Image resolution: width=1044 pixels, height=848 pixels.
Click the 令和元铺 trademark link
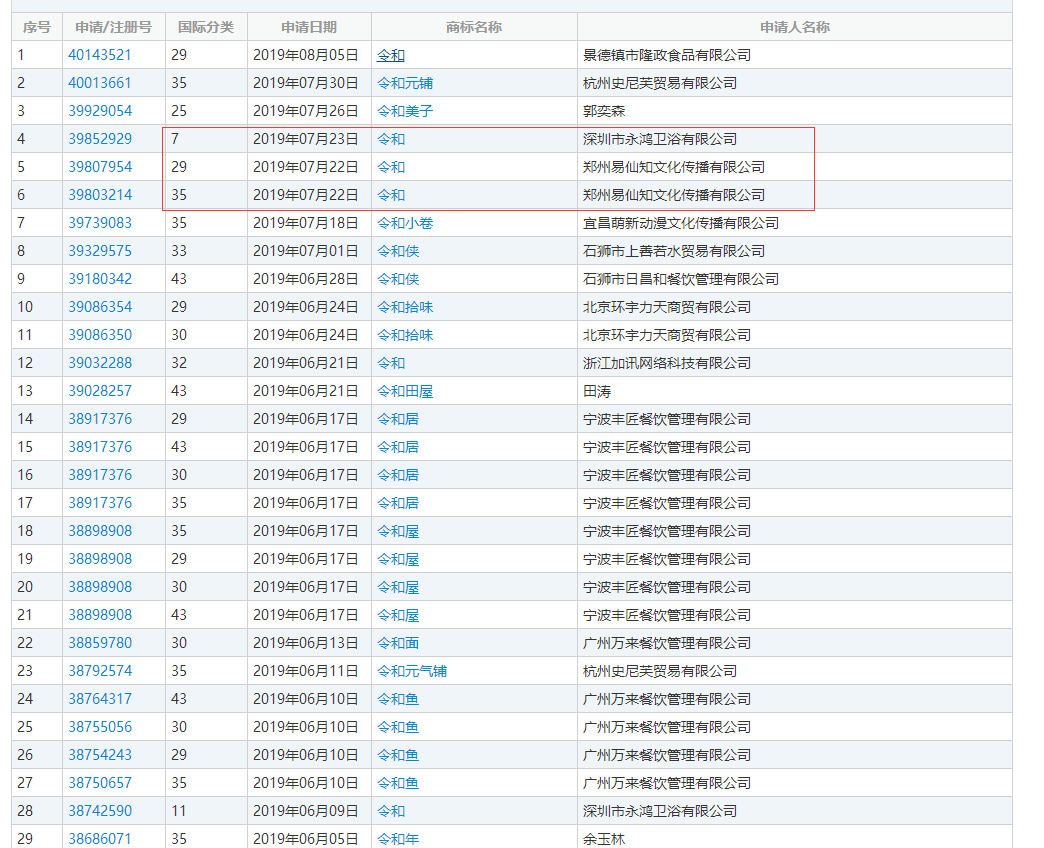click(405, 83)
